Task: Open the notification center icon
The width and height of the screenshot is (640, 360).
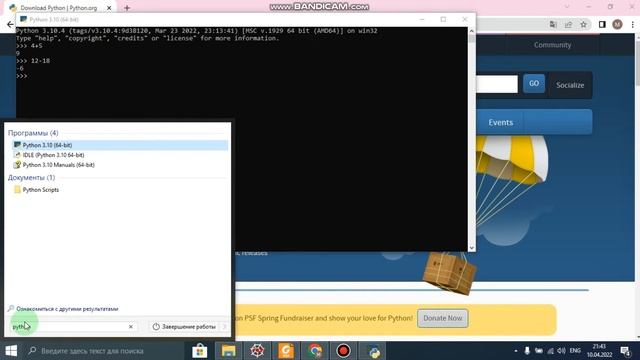Action: click(625, 351)
